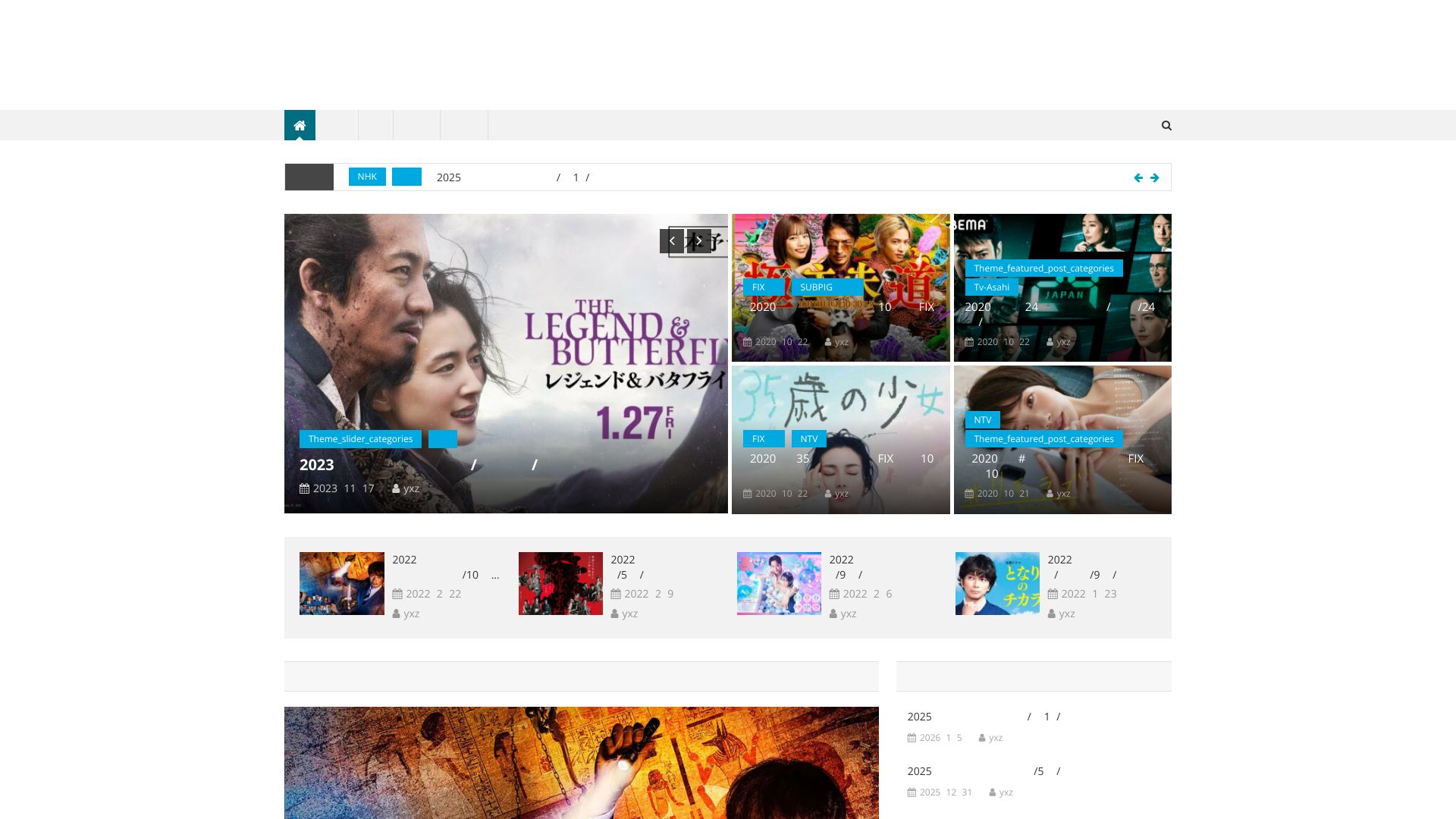Open the Theme_slider_categories tag
This screenshot has height=819, width=1456.
tap(360, 439)
